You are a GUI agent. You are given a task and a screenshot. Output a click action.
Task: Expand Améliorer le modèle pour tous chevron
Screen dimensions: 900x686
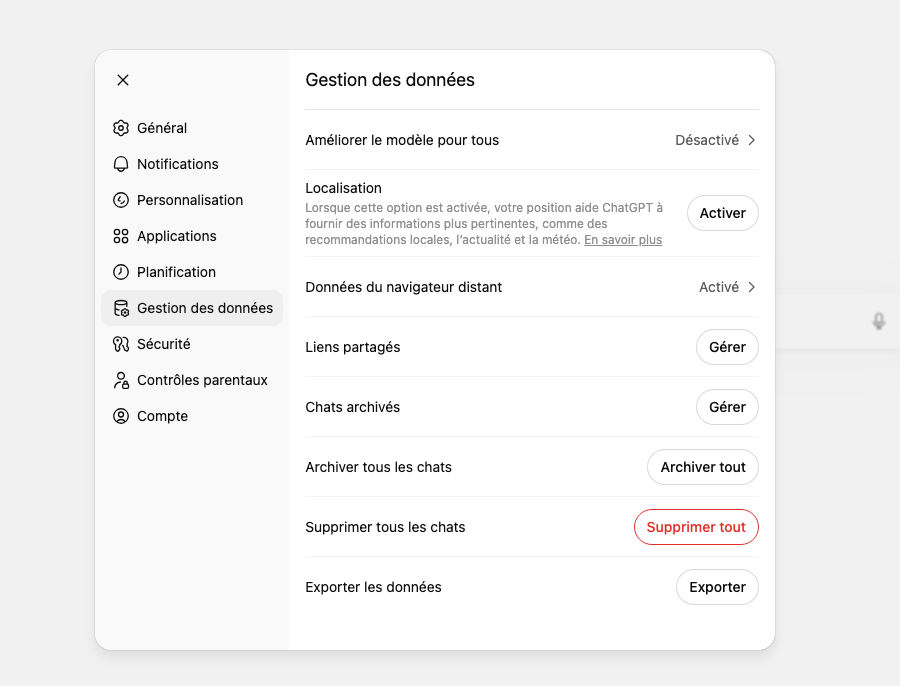click(x=752, y=140)
